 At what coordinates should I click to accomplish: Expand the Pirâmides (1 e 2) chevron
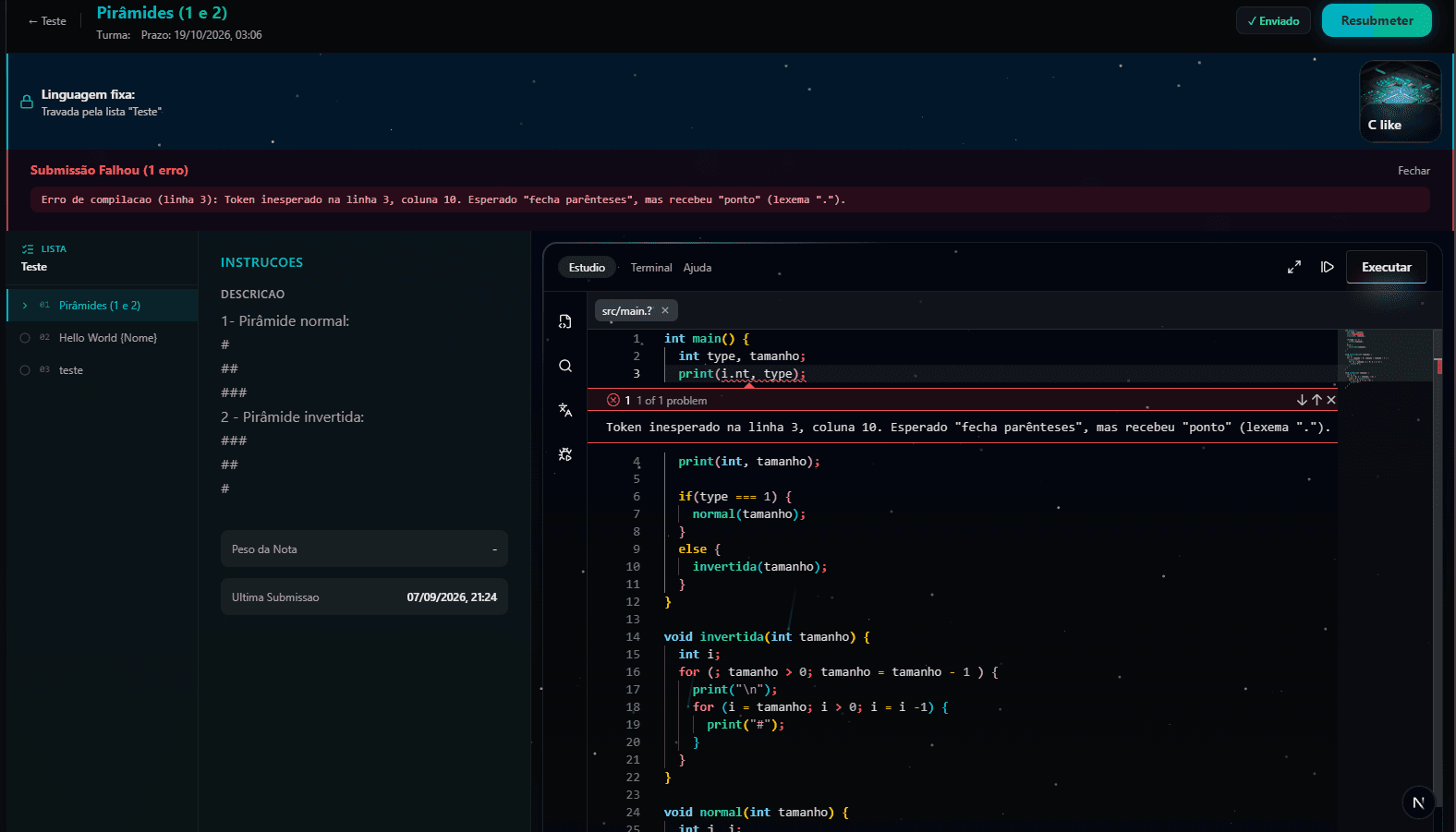(25, 306)
